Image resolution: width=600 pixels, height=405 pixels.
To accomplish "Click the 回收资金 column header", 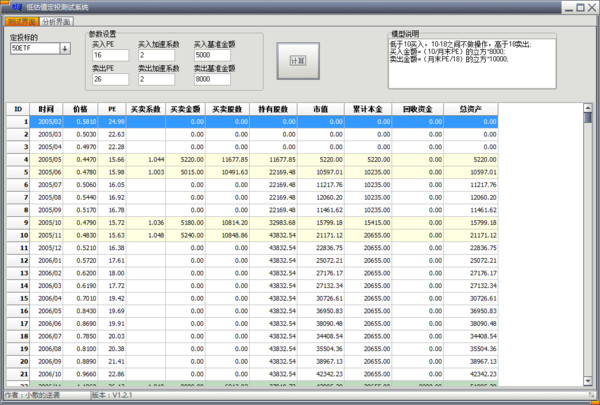I will (x=418, y=109).
